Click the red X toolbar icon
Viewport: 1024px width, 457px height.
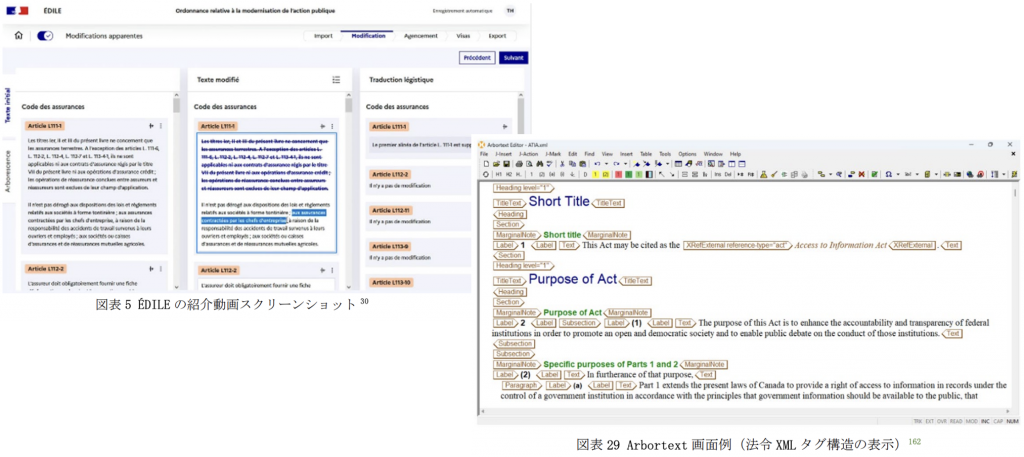click(x=861, y=174)
